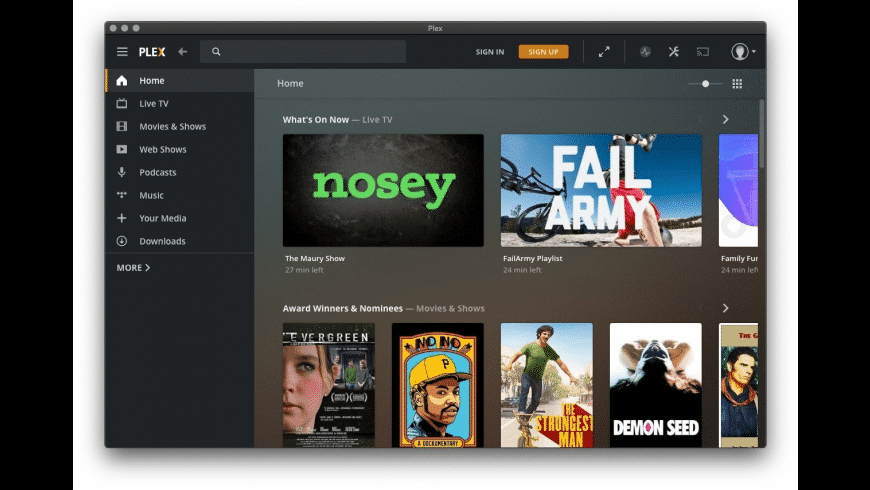The width and height of the screenshot is (870, 490).
Task: Go back with the arrow icon
Action: (183, 52)
